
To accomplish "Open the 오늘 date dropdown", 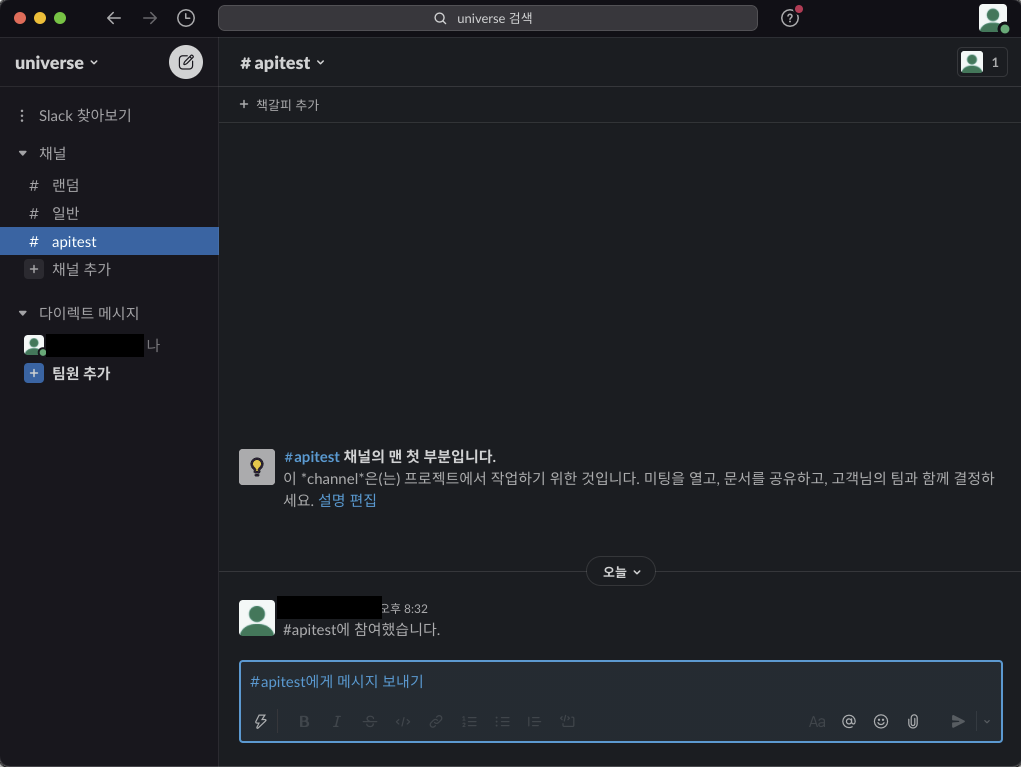I will (621, 572).
